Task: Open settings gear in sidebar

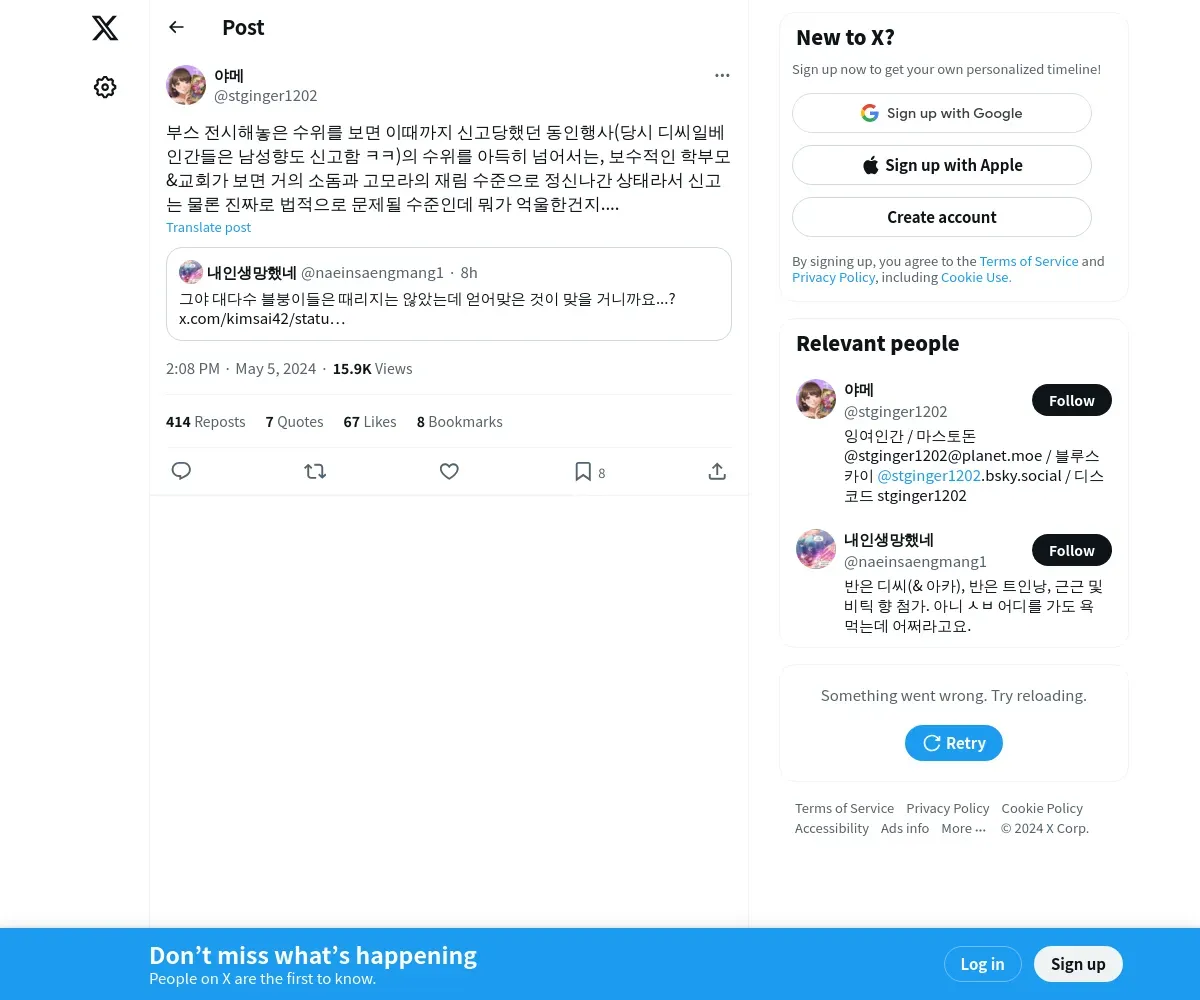Action: [x=105, y=87]
